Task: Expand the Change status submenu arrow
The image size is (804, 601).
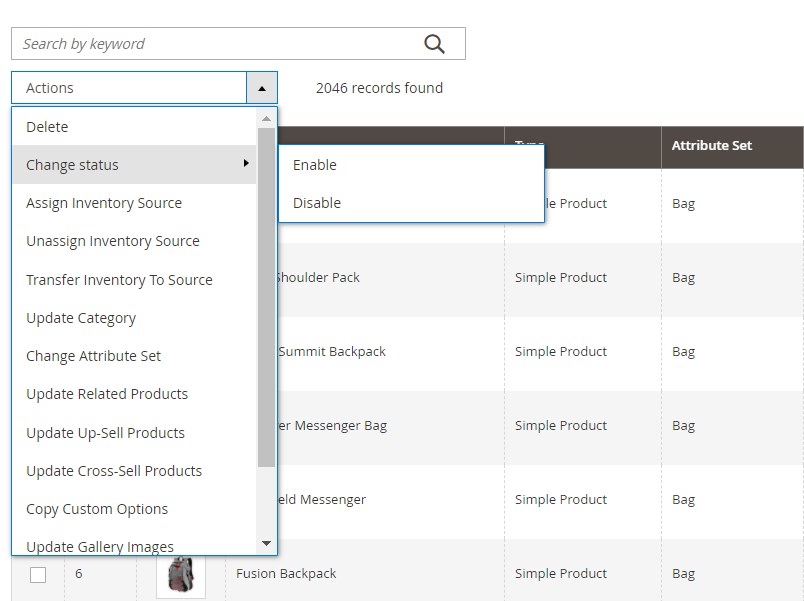Action: tap(246, 164)
